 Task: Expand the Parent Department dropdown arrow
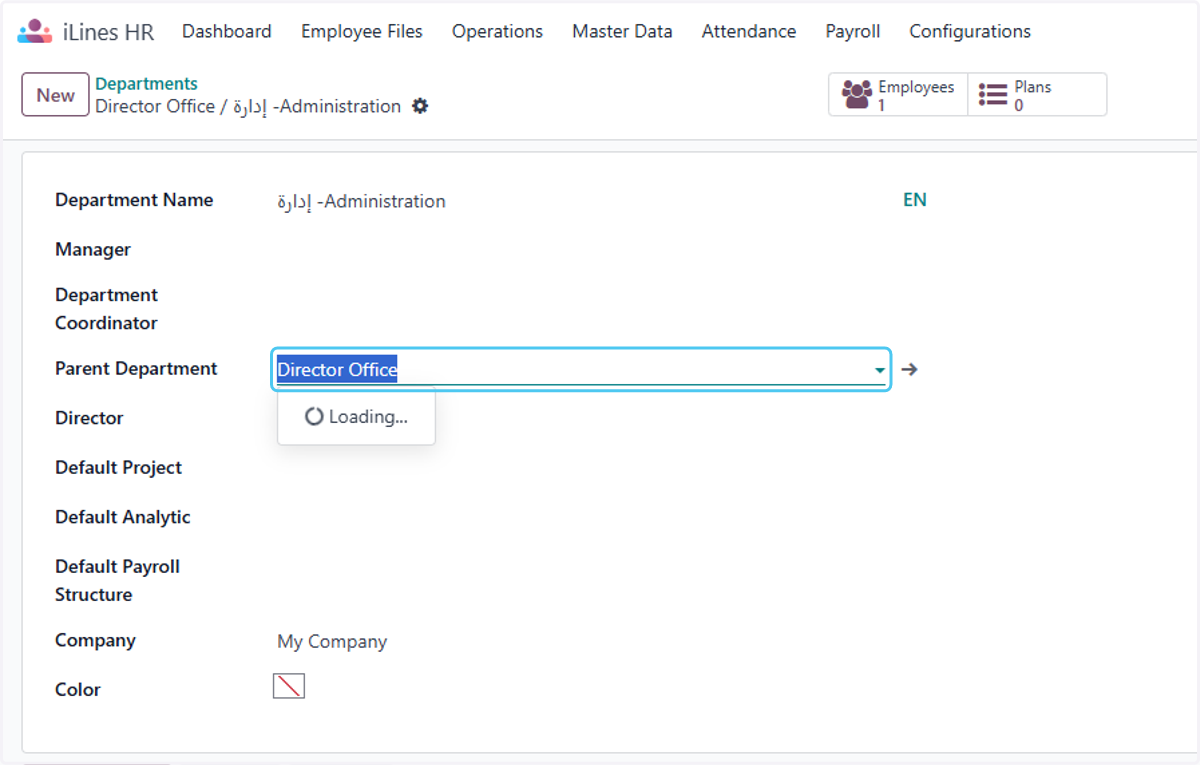(879, 370)
